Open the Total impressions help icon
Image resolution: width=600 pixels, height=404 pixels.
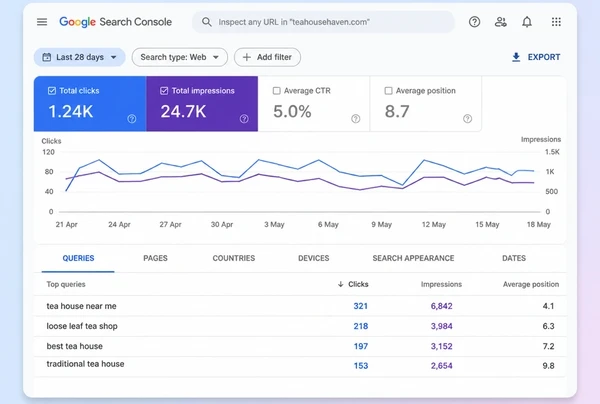(x=244, y=119)
